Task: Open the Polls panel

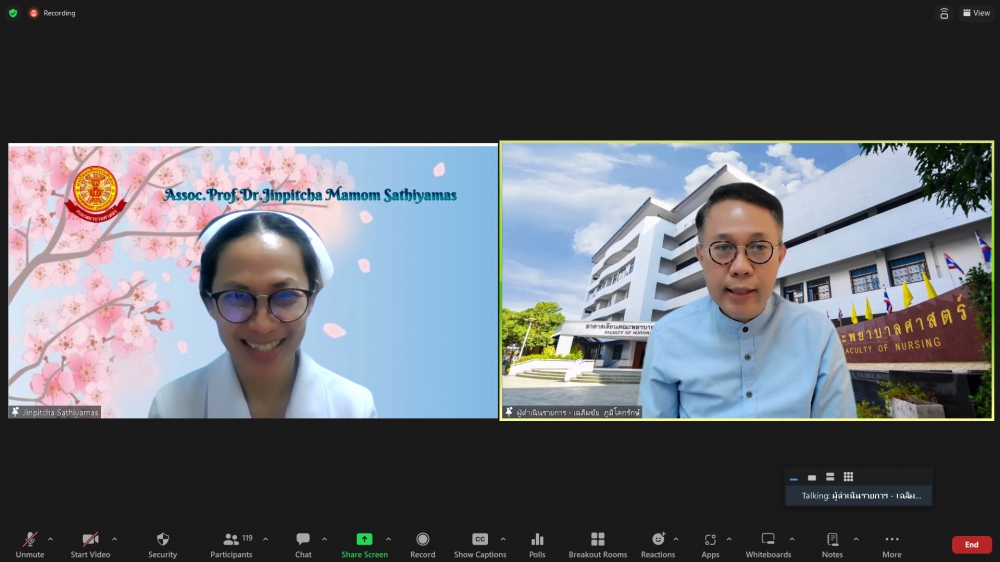Action: coord(537,544)
